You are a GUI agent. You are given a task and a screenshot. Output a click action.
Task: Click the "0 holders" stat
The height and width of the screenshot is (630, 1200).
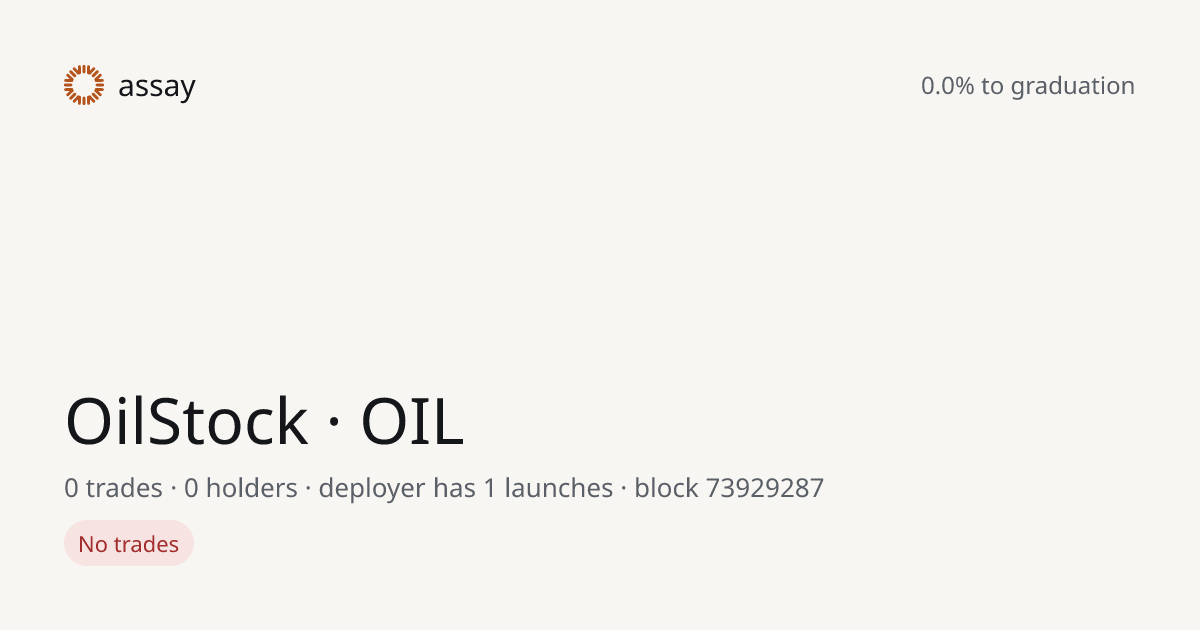pyautogui.click(x=241, y=488)
